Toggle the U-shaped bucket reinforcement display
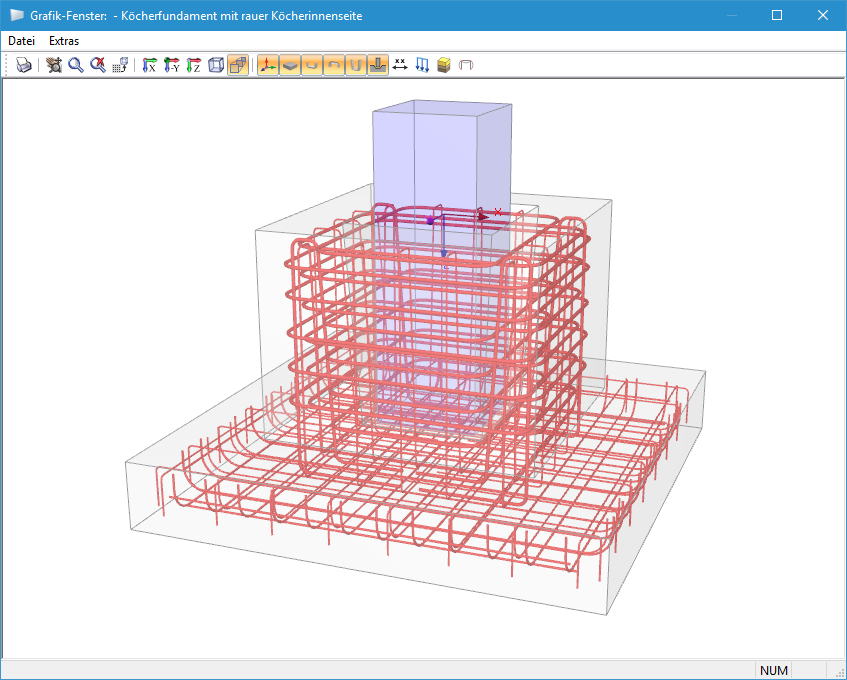Image resolution: width=847 pixels, height=680 pixels. pos(355,65)
